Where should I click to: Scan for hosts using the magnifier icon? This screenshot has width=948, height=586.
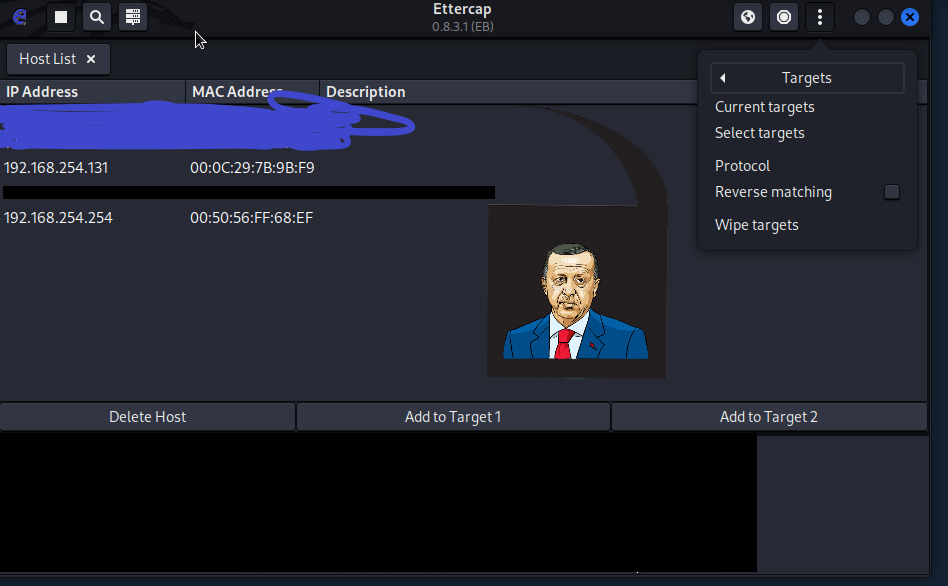coord(97,17)
